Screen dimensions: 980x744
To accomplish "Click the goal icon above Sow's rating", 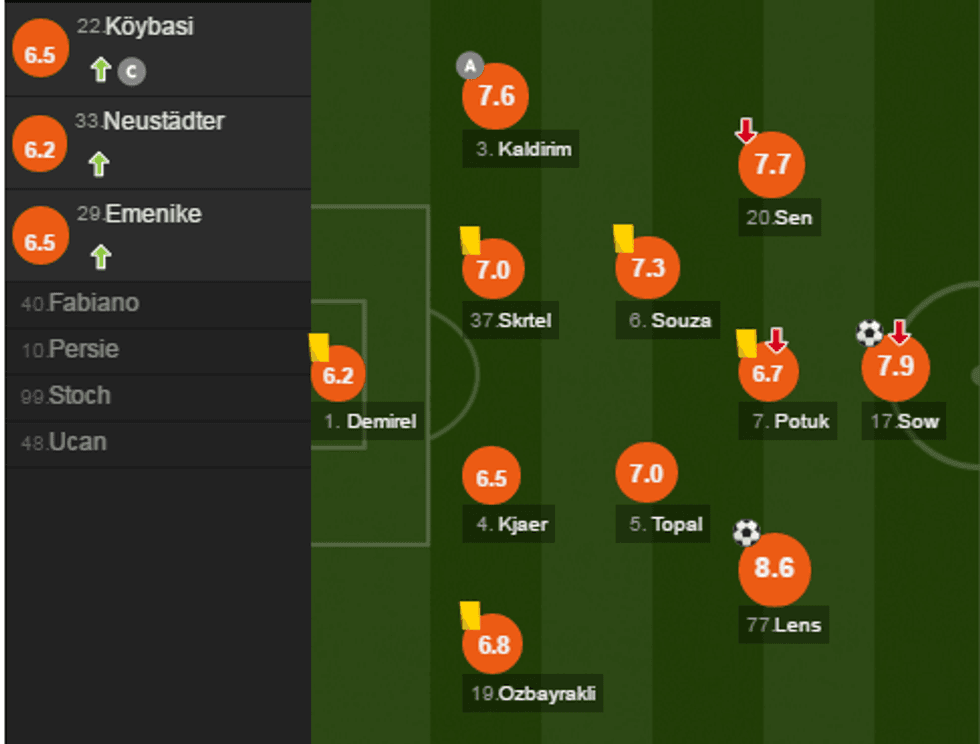I will pyautogui.click(x=868, y=333).
